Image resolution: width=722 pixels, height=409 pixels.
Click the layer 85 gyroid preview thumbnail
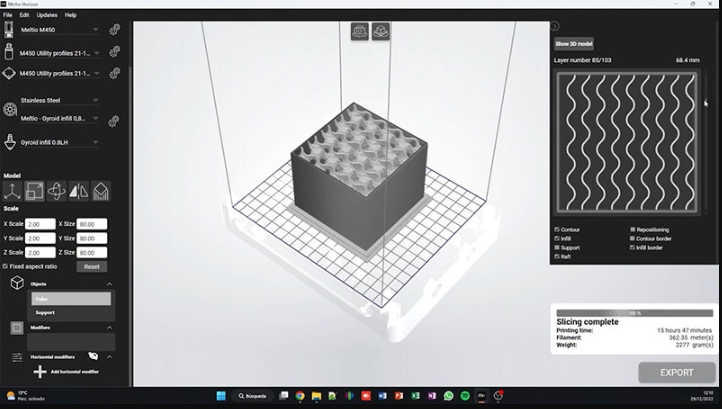tap(627, 142)
